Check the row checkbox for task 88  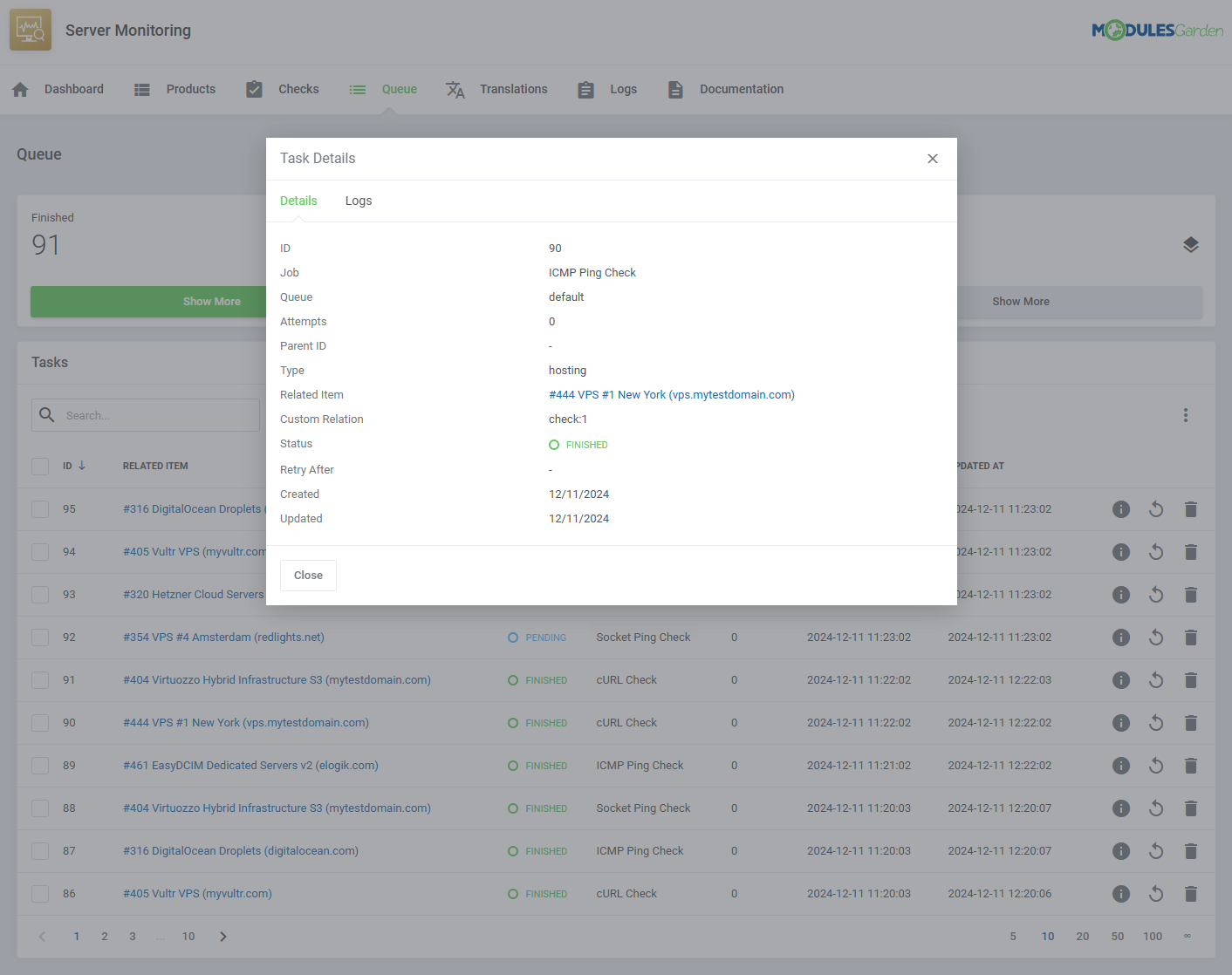(x=39, y=808)
